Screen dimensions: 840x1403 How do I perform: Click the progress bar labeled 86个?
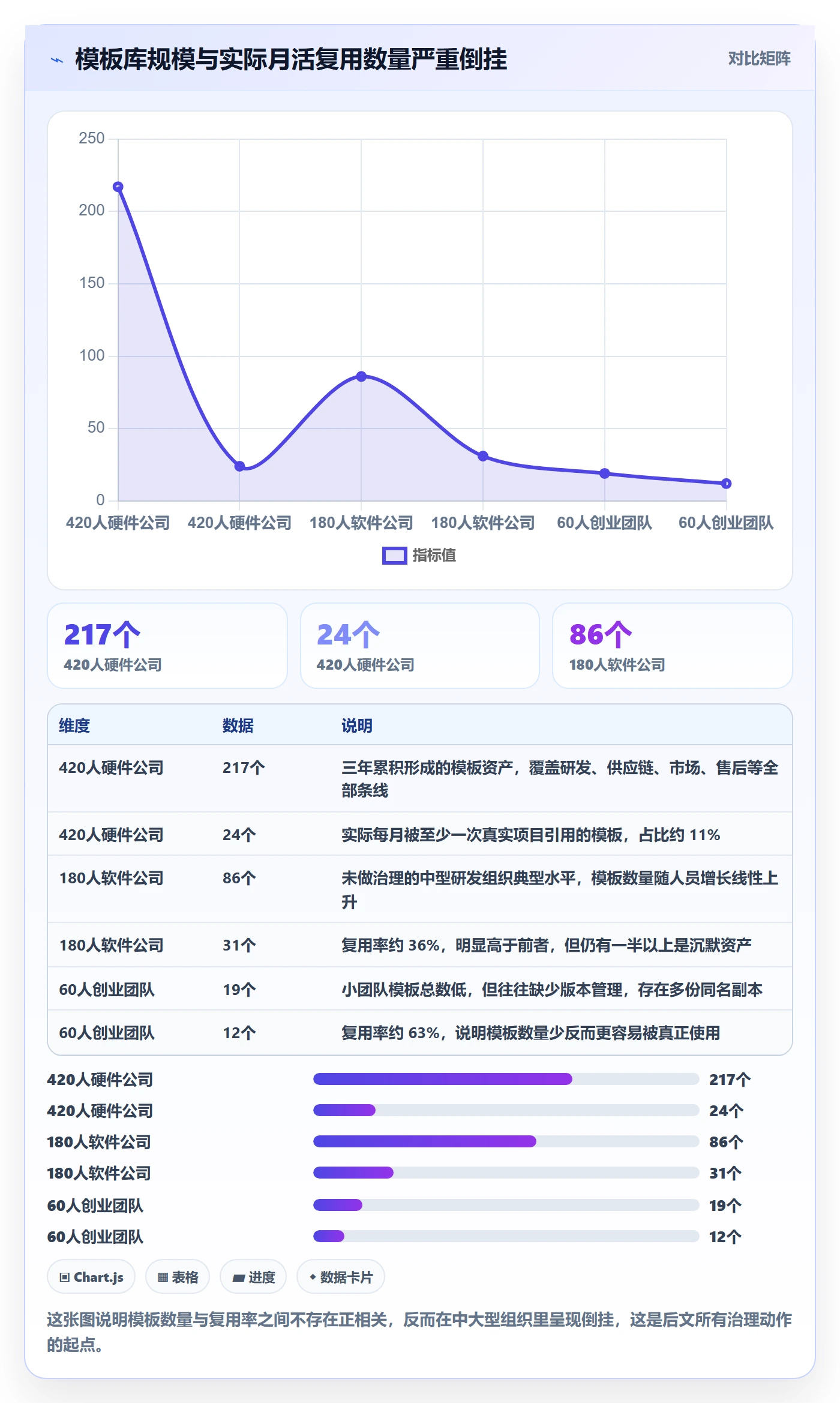tap(506, 1141)
